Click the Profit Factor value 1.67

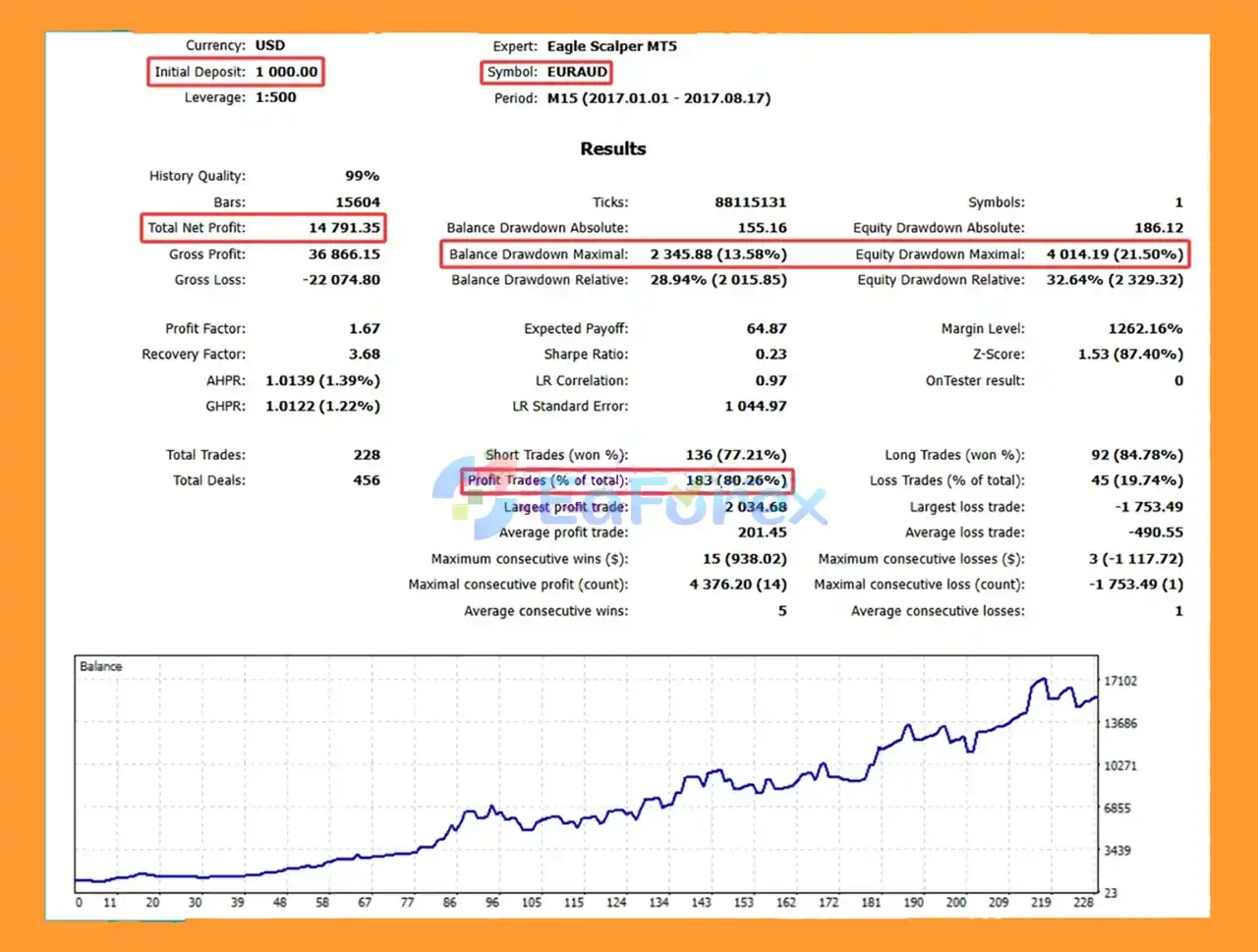tap(364, 329)
